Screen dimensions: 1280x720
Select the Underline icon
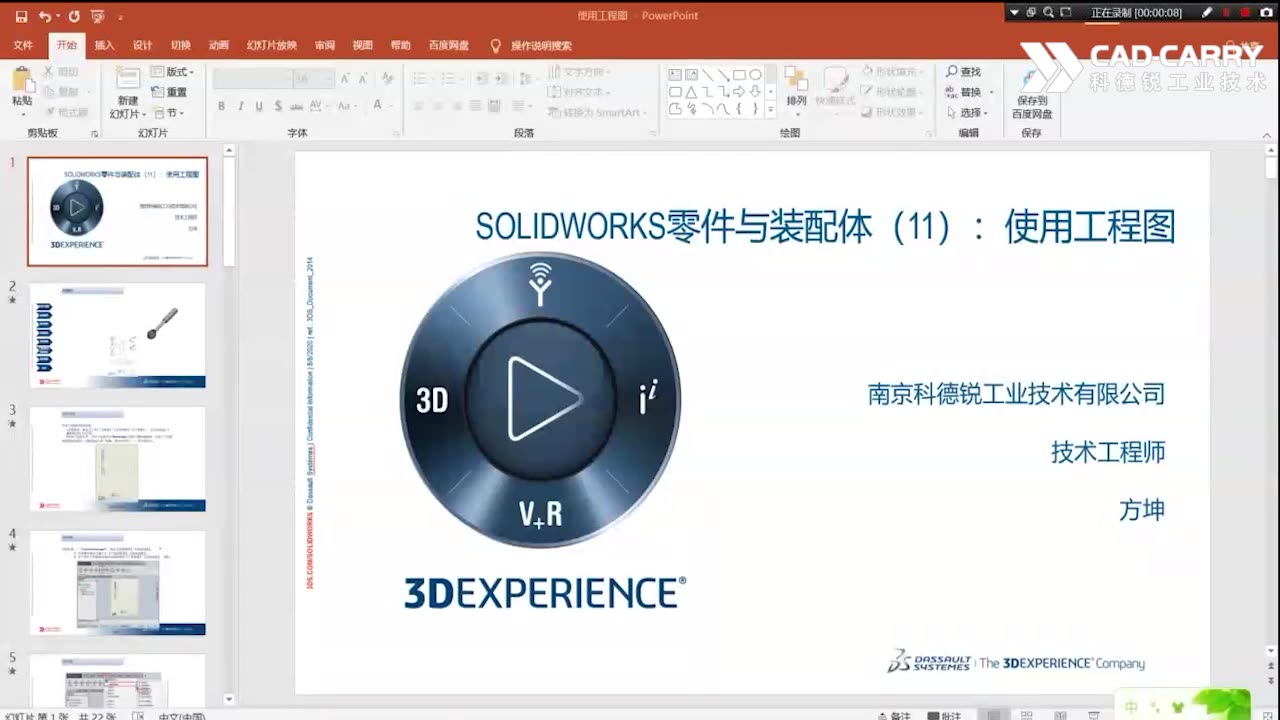[259, 103]
